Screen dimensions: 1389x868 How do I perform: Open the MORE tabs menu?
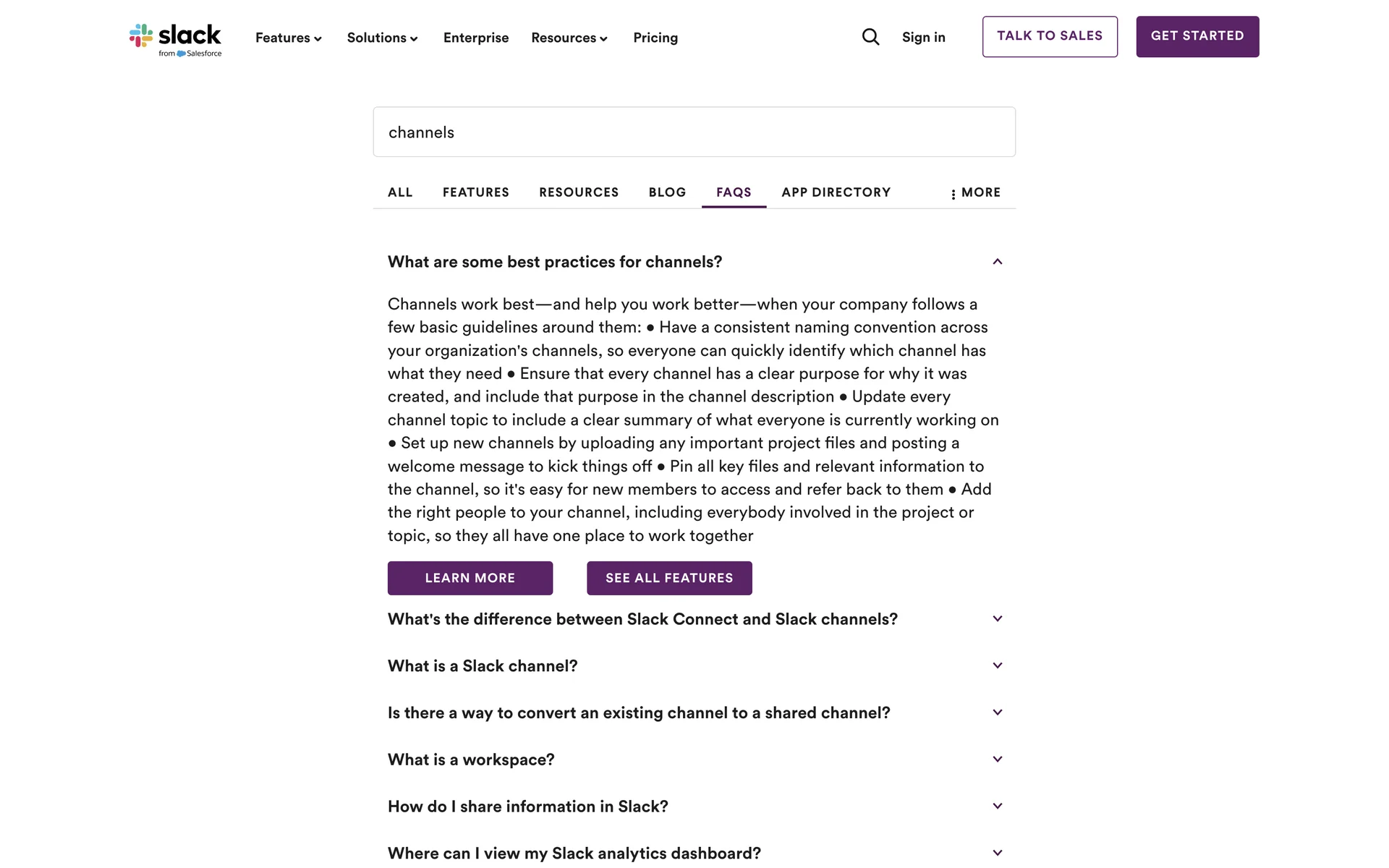point(976,192)
